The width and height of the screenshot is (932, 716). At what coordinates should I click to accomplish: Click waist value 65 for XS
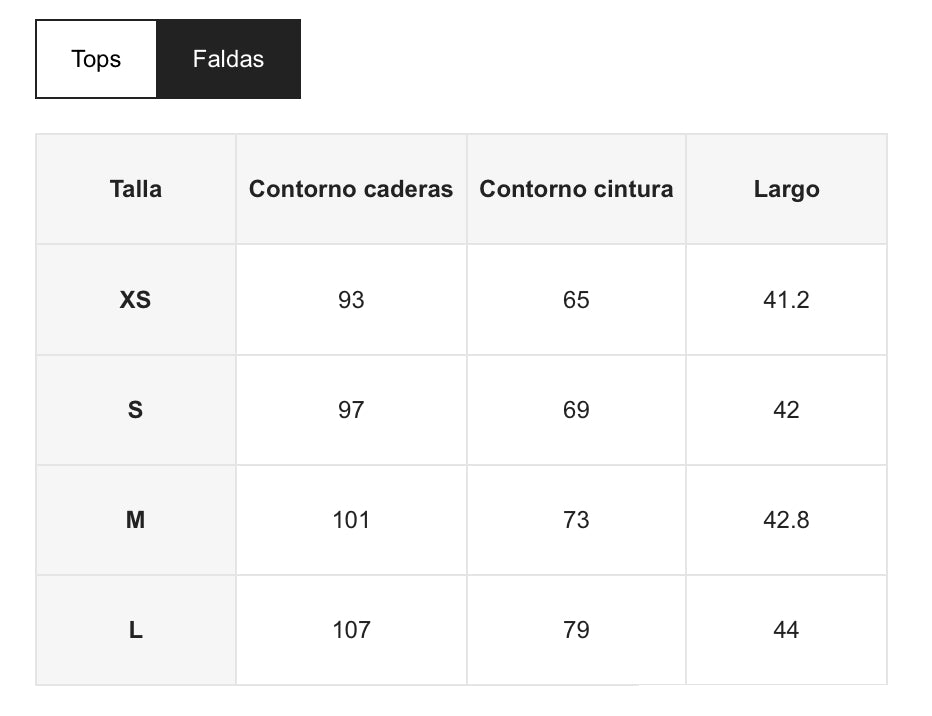pos(576,300)
